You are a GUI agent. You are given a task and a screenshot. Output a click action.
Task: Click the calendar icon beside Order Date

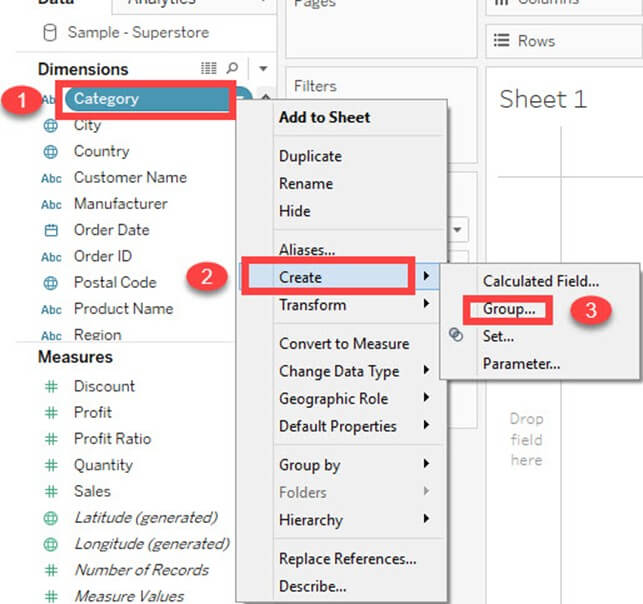(x=50, y=230)
